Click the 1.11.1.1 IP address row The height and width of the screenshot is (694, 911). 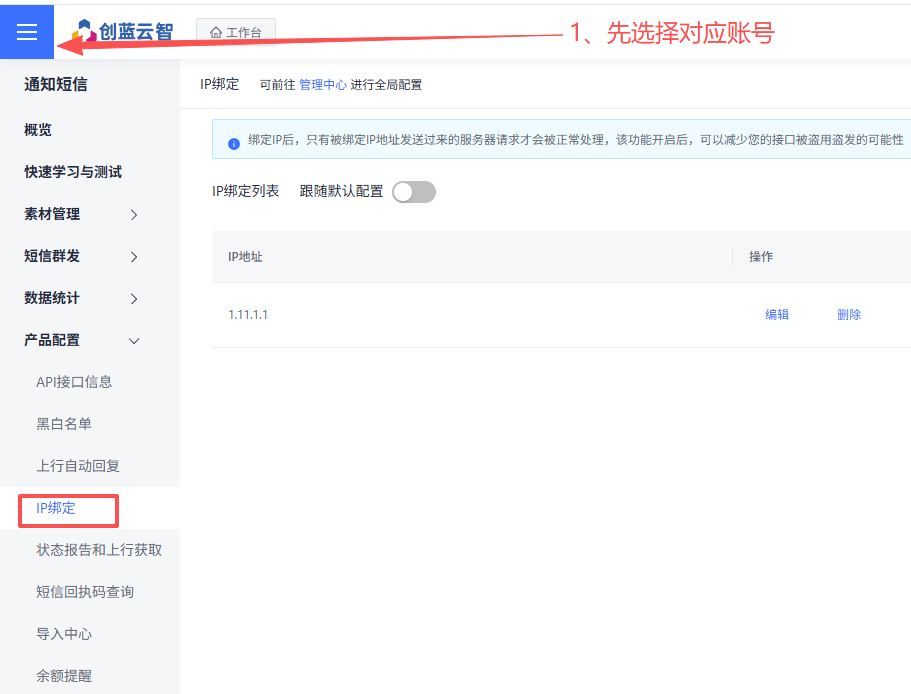pos(248,315)
